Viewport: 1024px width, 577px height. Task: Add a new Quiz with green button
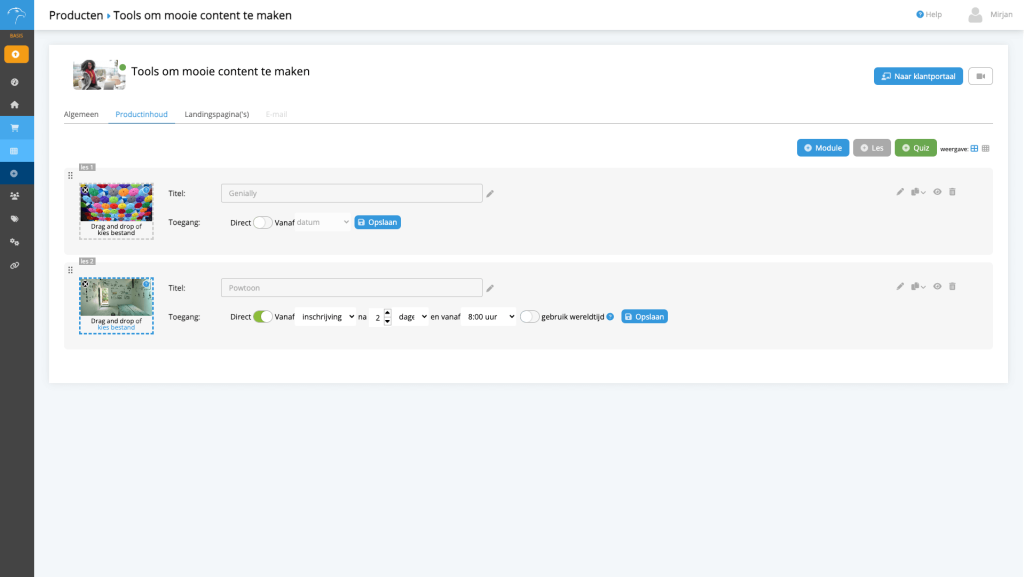click(x=915, y=148)
